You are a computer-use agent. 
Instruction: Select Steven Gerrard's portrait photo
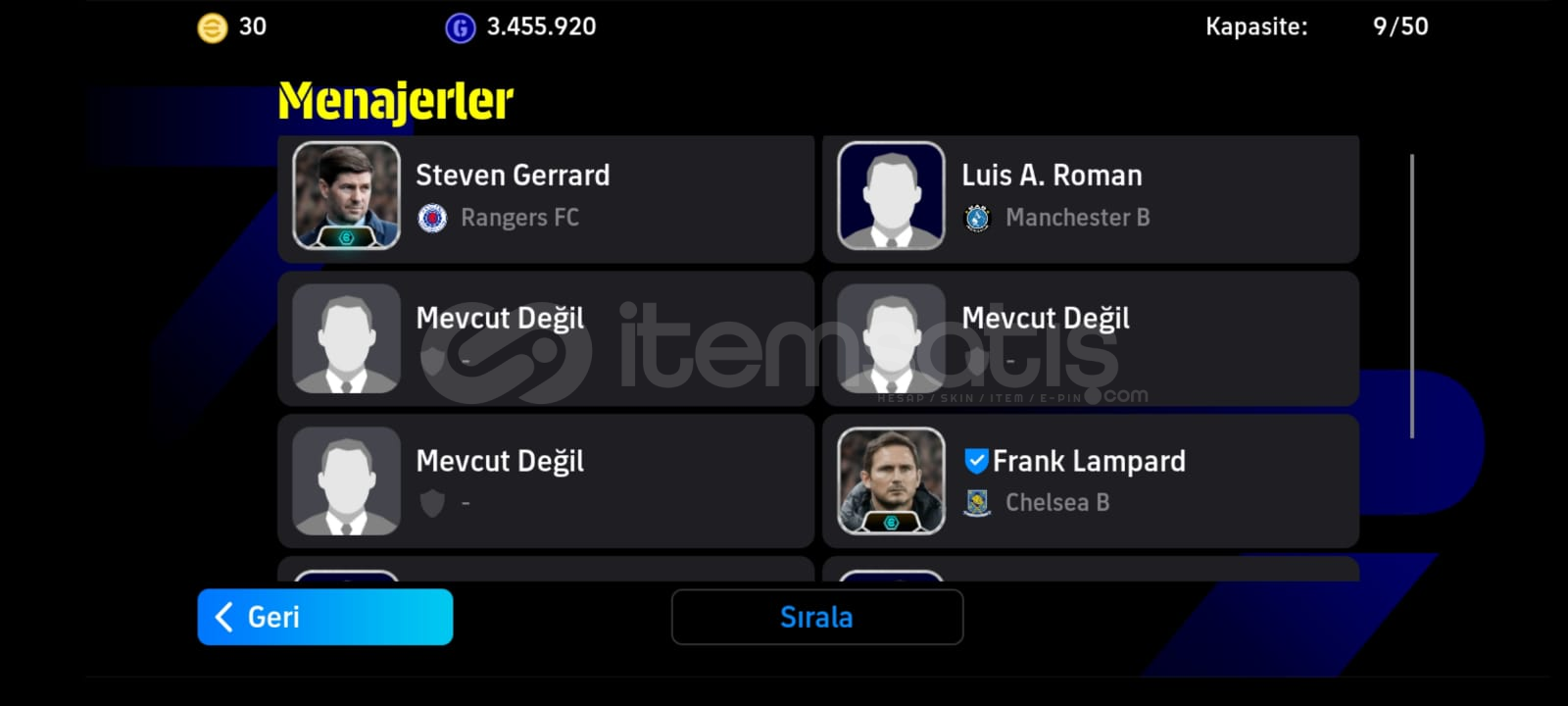346,195
